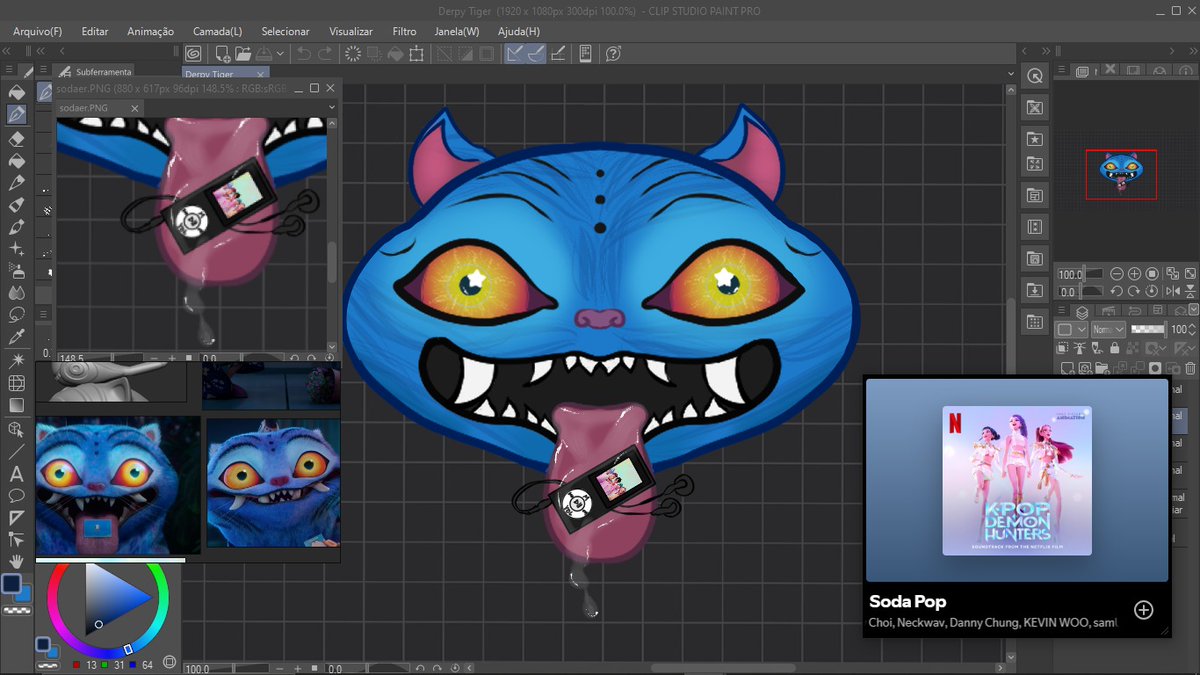This screenshot has height=675, width=1200.
Task: Open the Subferramenta palette hamburger menu
Action: pyautogui.click(x=44, y=71)
